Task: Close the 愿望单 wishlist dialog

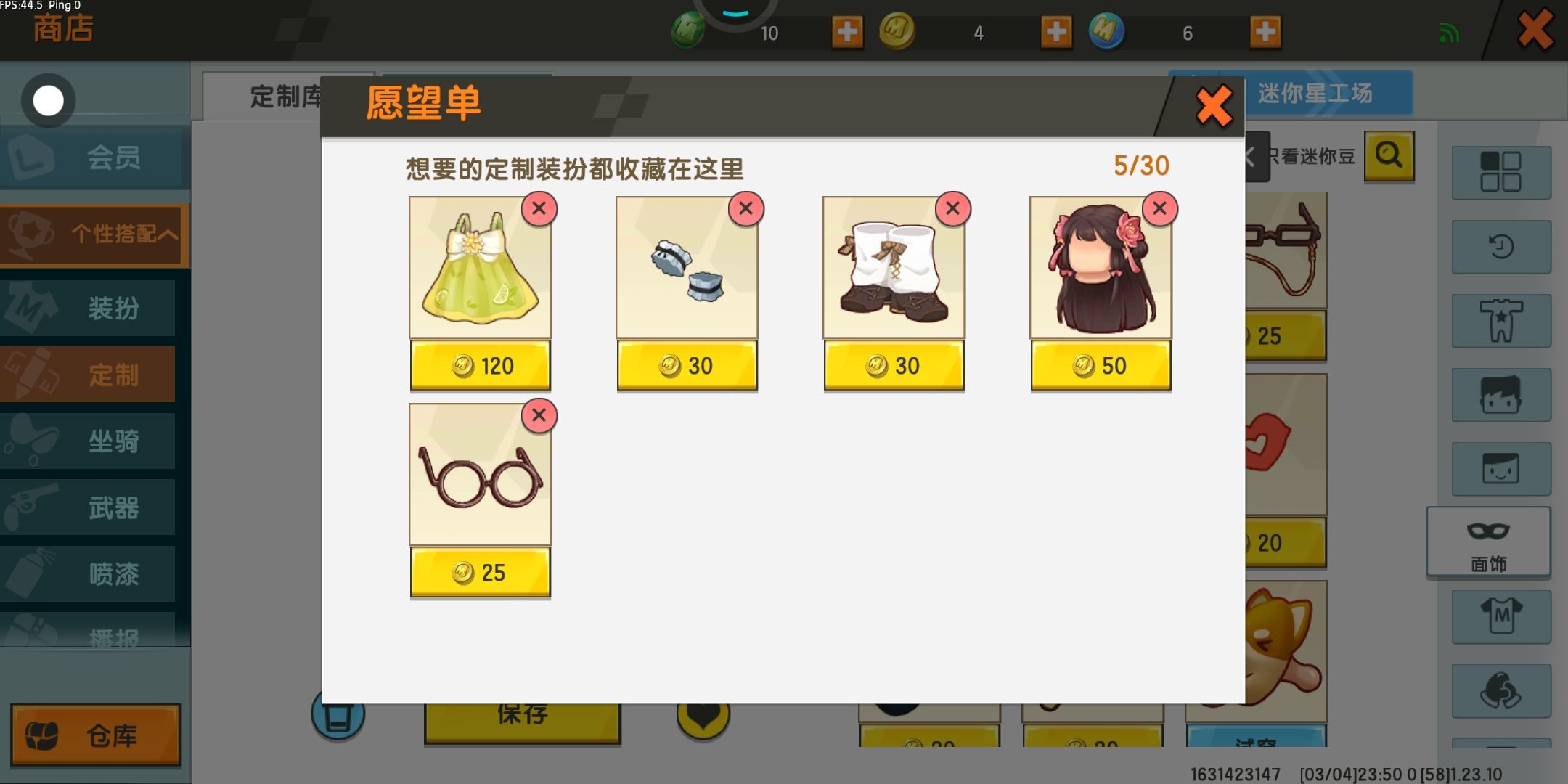Action: pyautogui.click(x=1213, y=107)
